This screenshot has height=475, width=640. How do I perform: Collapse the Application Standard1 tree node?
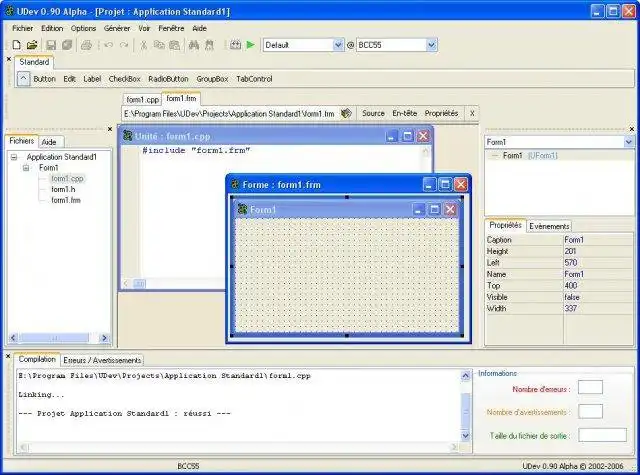[14, 157]
